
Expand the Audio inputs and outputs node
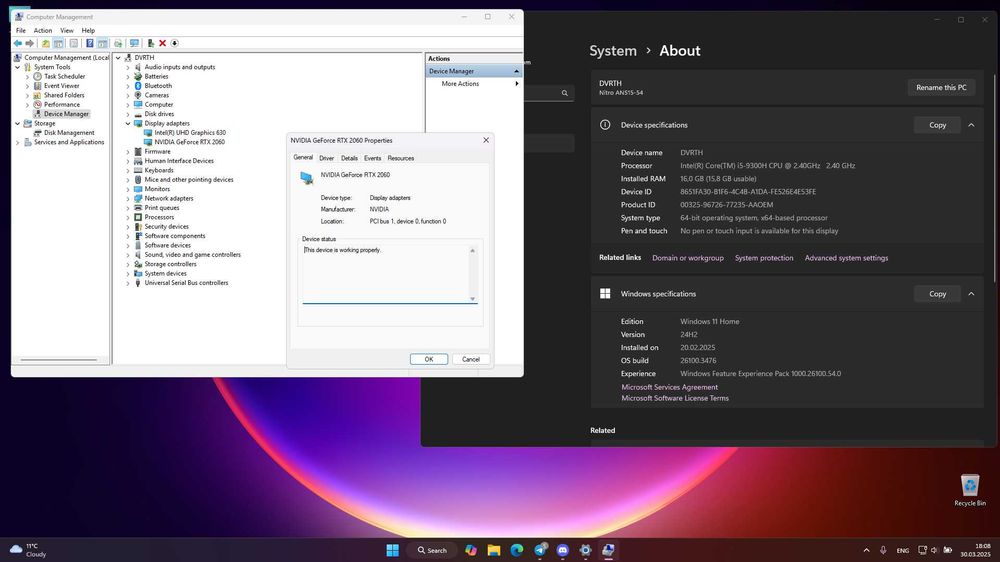tap(128, 67)
